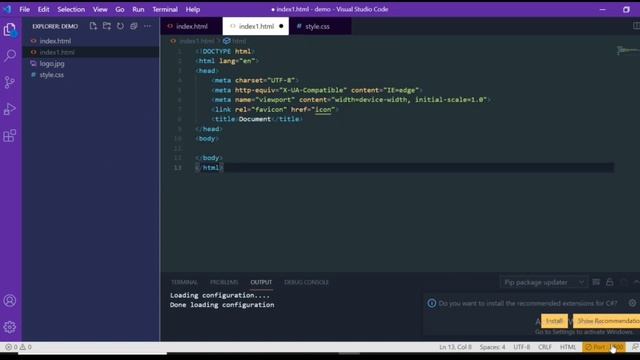Image resolution: width=640 pixels, height=360 pixels.
Task: Switch to the OUTPUT panel tab
Action: tap(261, 282)
